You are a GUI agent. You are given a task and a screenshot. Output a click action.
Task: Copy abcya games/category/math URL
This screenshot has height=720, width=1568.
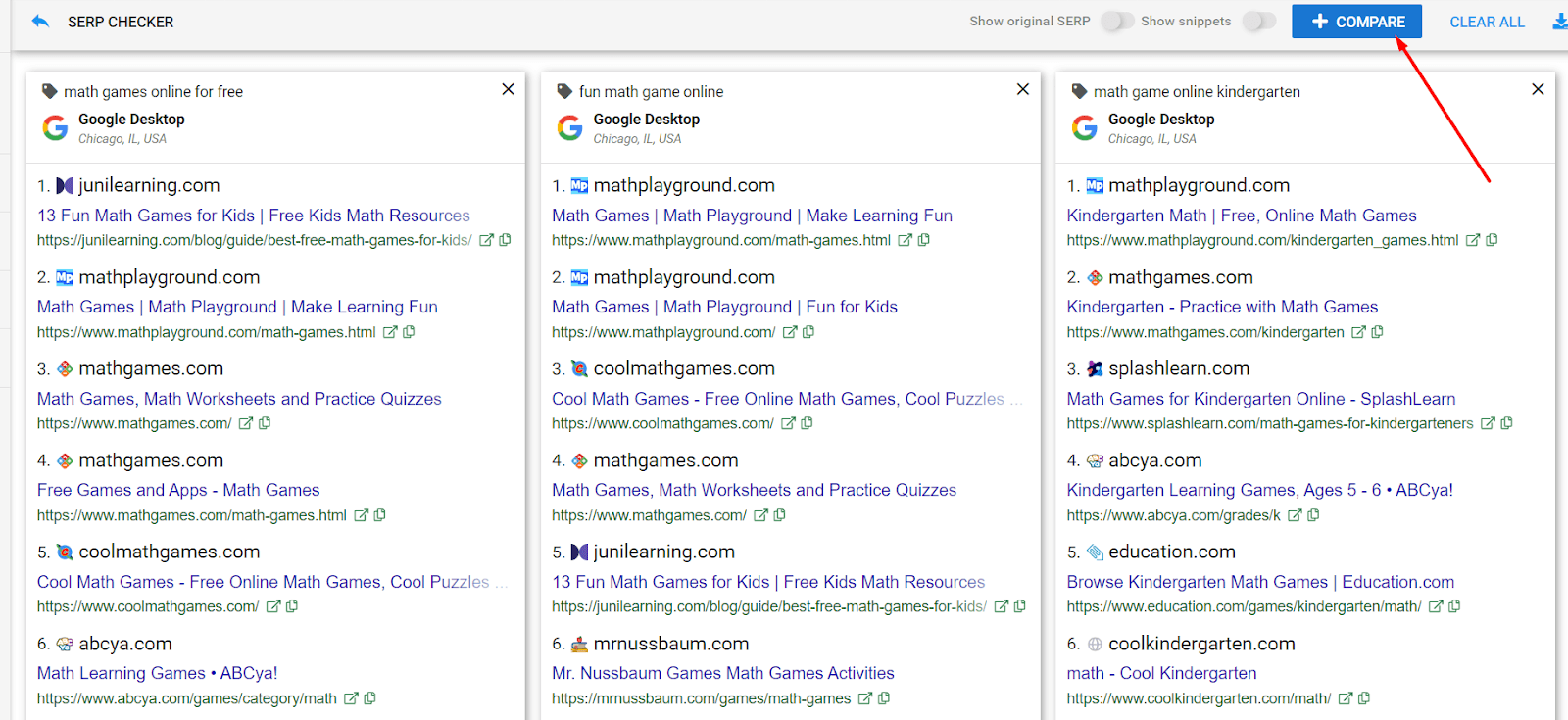click(x=369, y=698)
